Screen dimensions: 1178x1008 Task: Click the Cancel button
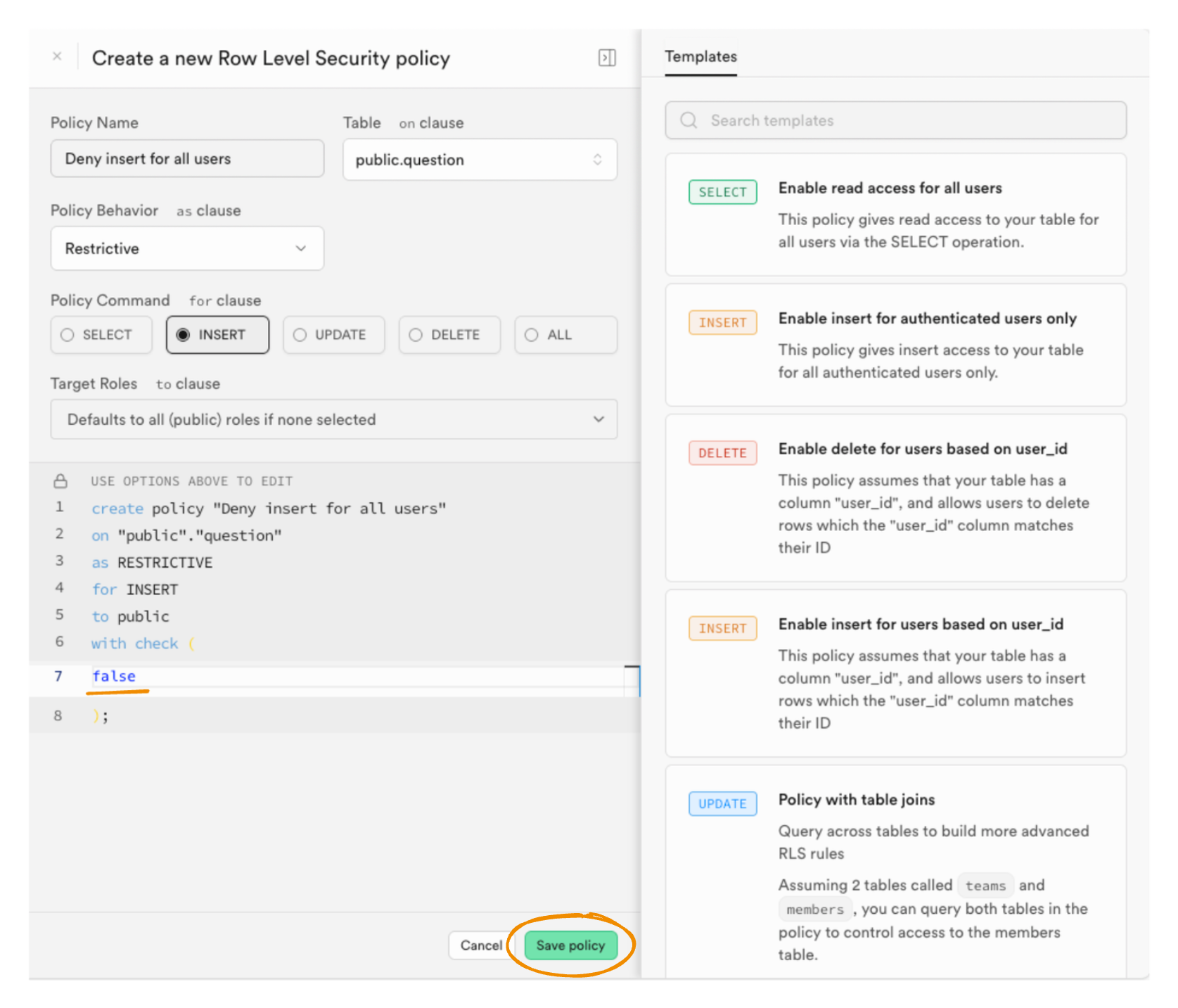(481, 945)
